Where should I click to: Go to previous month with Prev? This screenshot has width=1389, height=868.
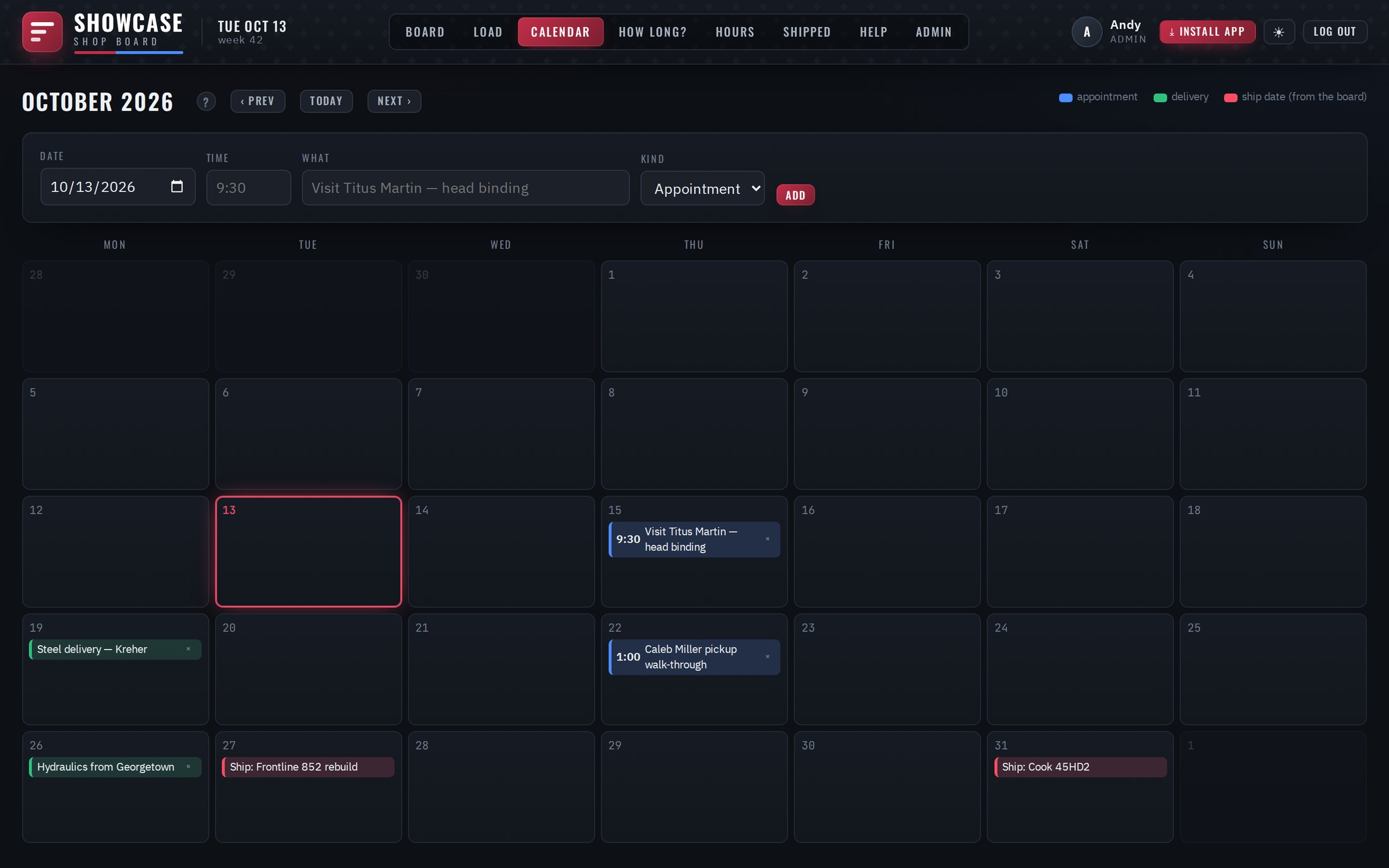pyautogui.click(x=258, y=101)
